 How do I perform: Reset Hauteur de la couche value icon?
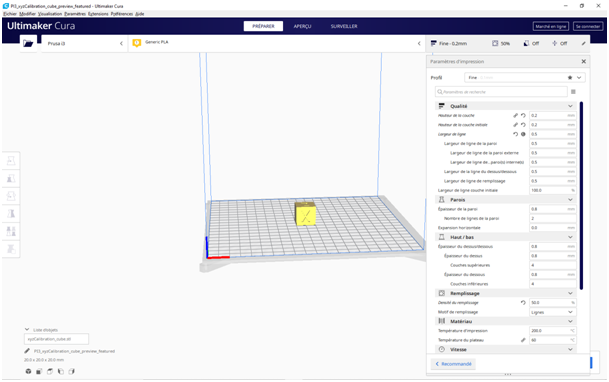click(523, 115)
